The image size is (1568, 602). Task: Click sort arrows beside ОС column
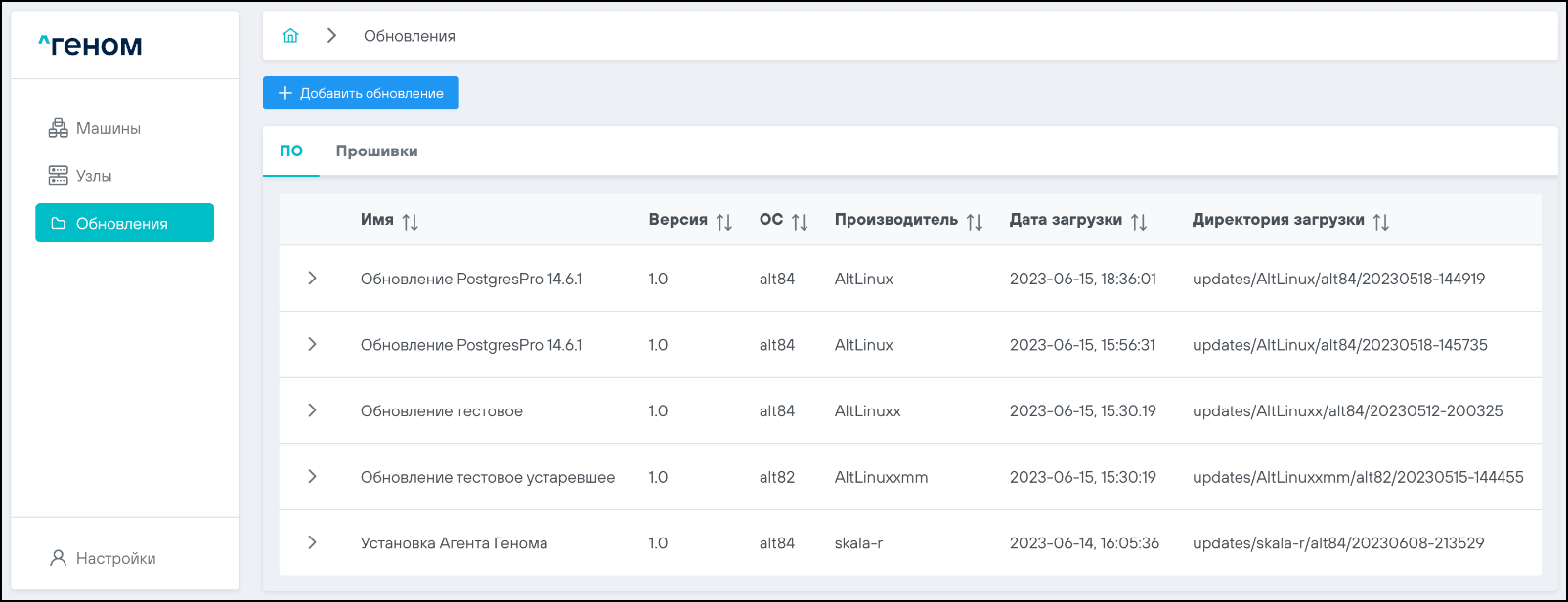(800, 222)
